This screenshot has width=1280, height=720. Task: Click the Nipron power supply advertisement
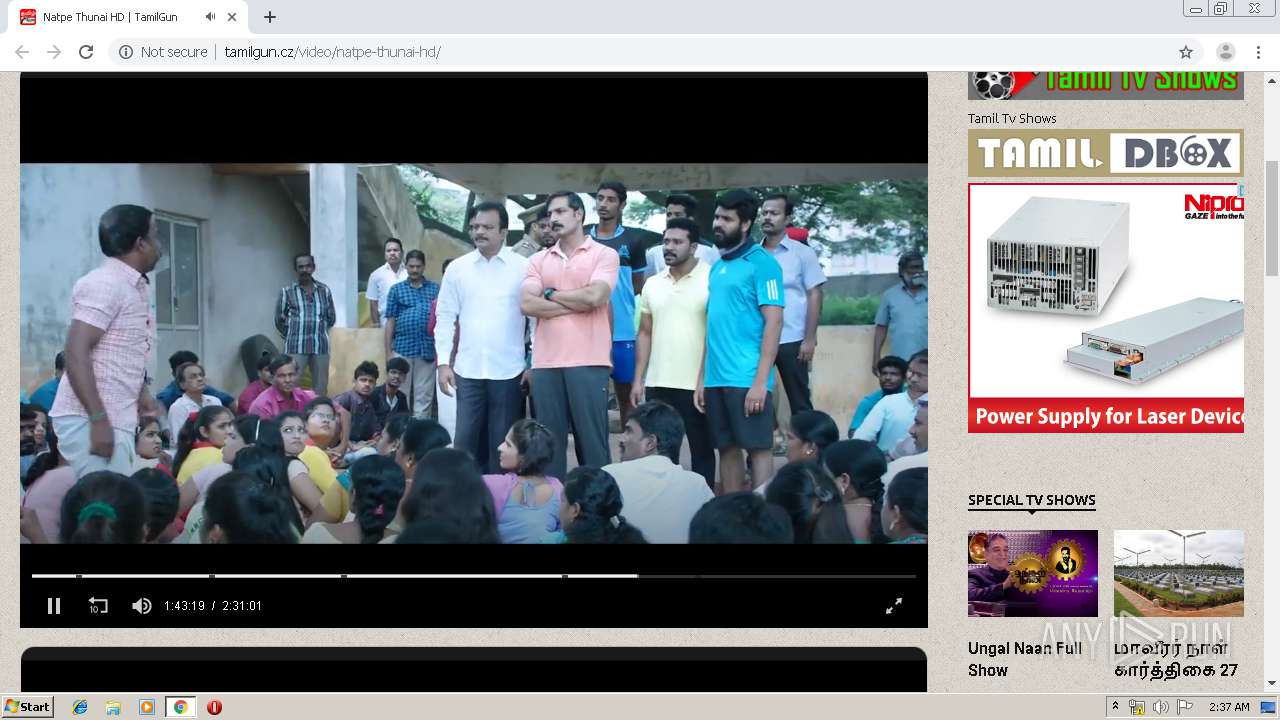click(1106, 307)
